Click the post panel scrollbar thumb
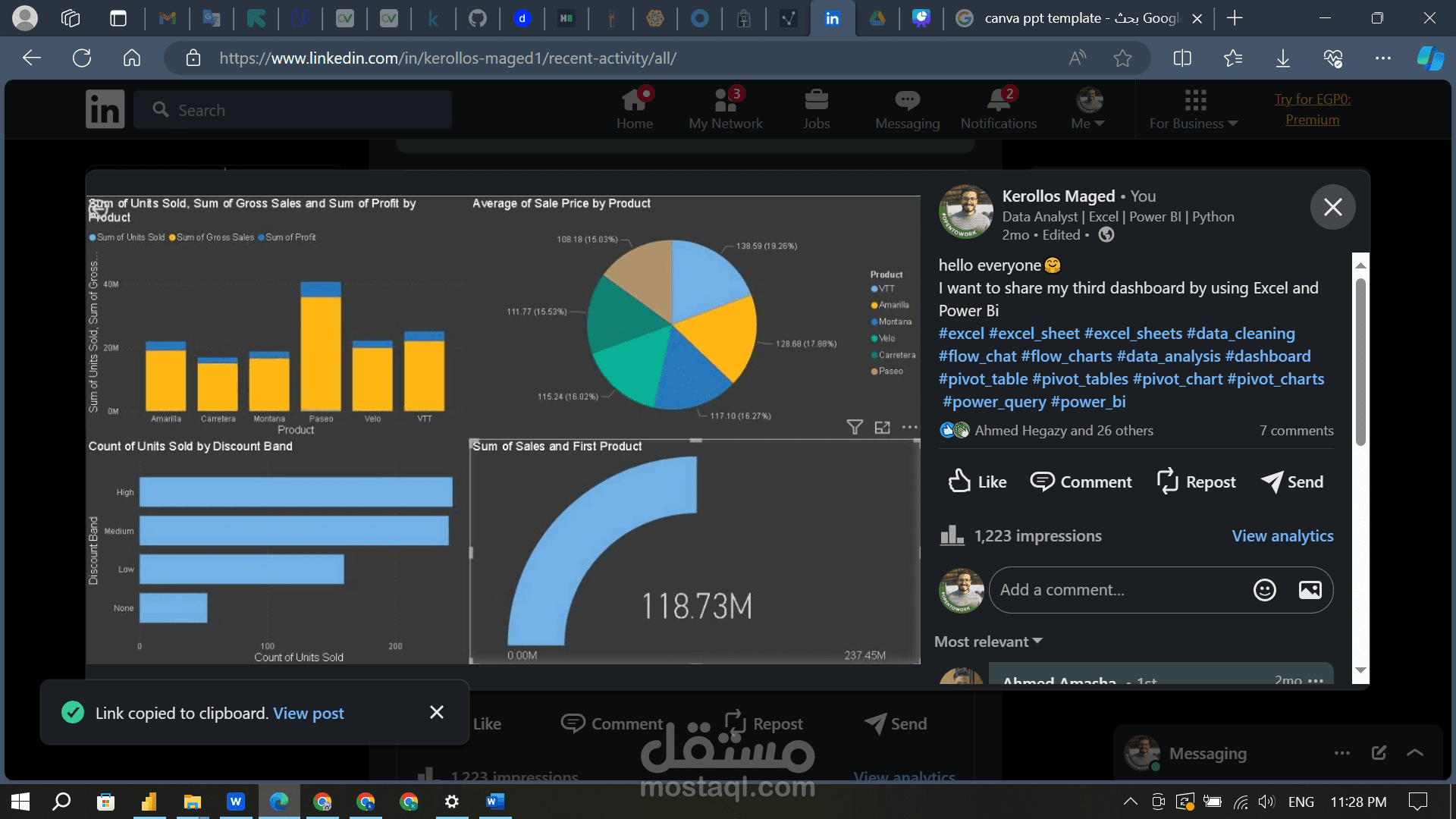1456x819 pixels. tap(1360, 362)
